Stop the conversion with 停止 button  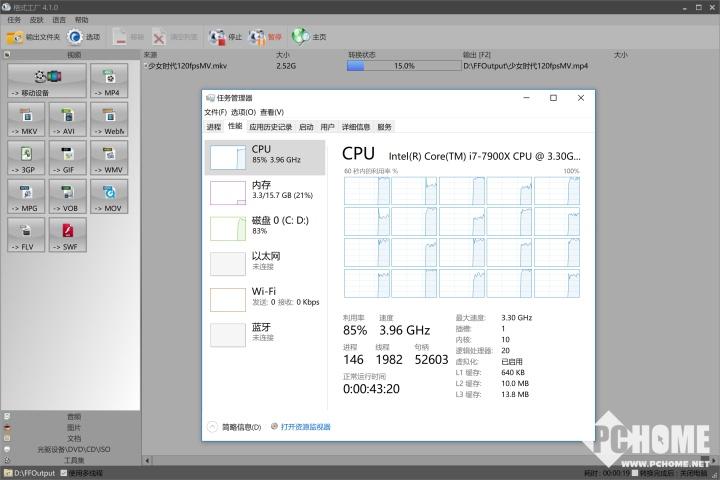(225, 37)
